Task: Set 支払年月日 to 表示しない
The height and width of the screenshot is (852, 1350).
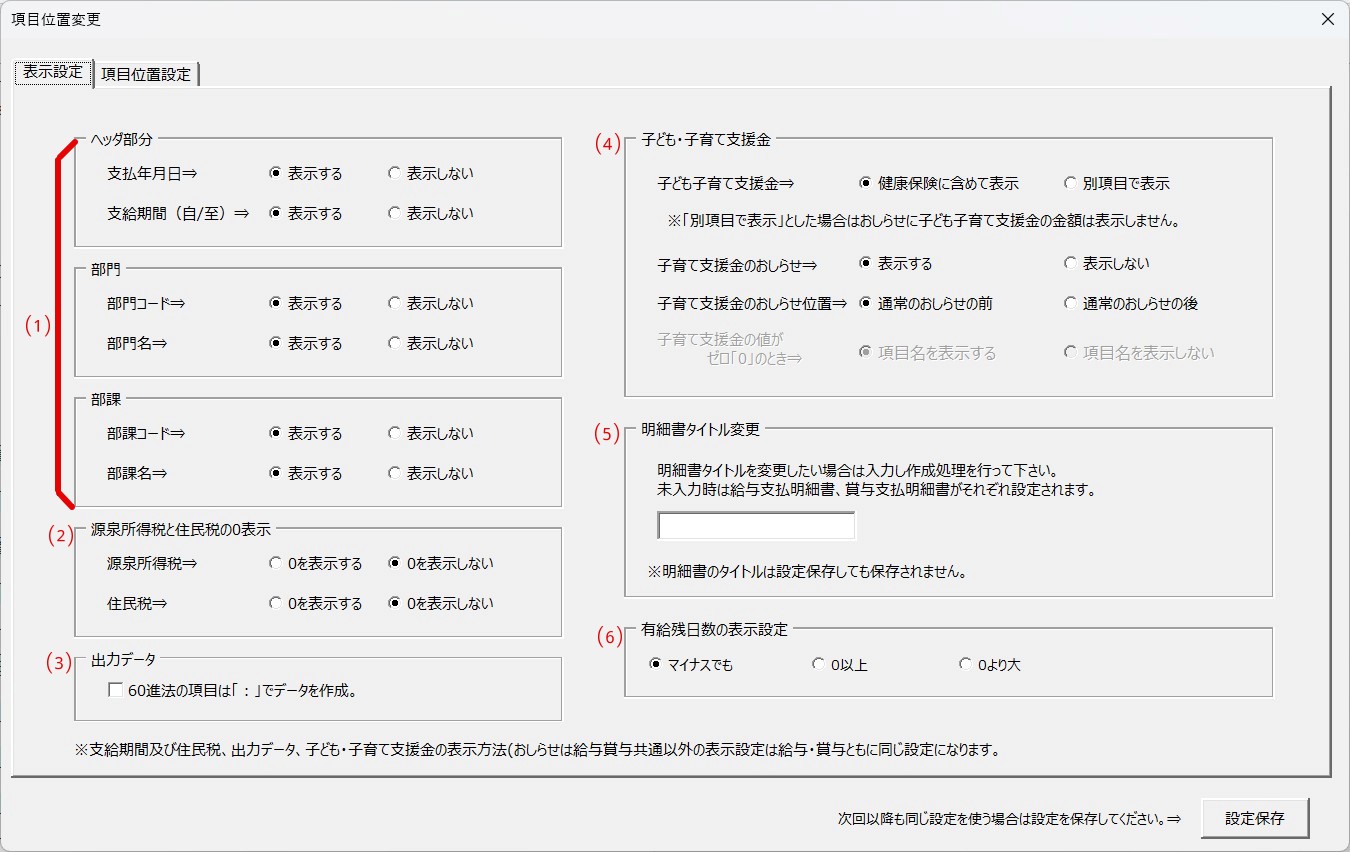Action: coord(431,173)
